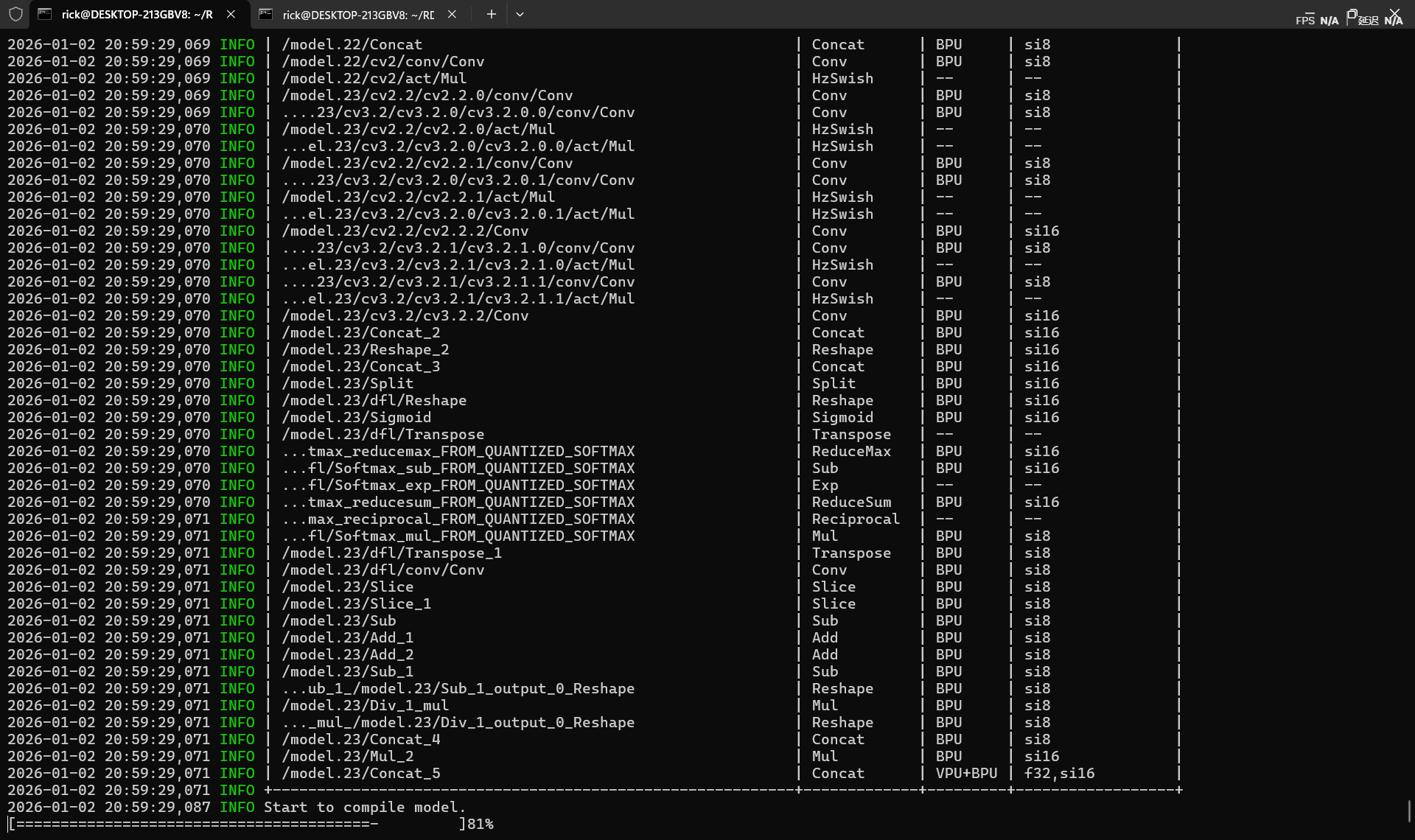Click the VPU+BPU cell for Concat_5
1415x840 pixels.
[x=965, y=773]
